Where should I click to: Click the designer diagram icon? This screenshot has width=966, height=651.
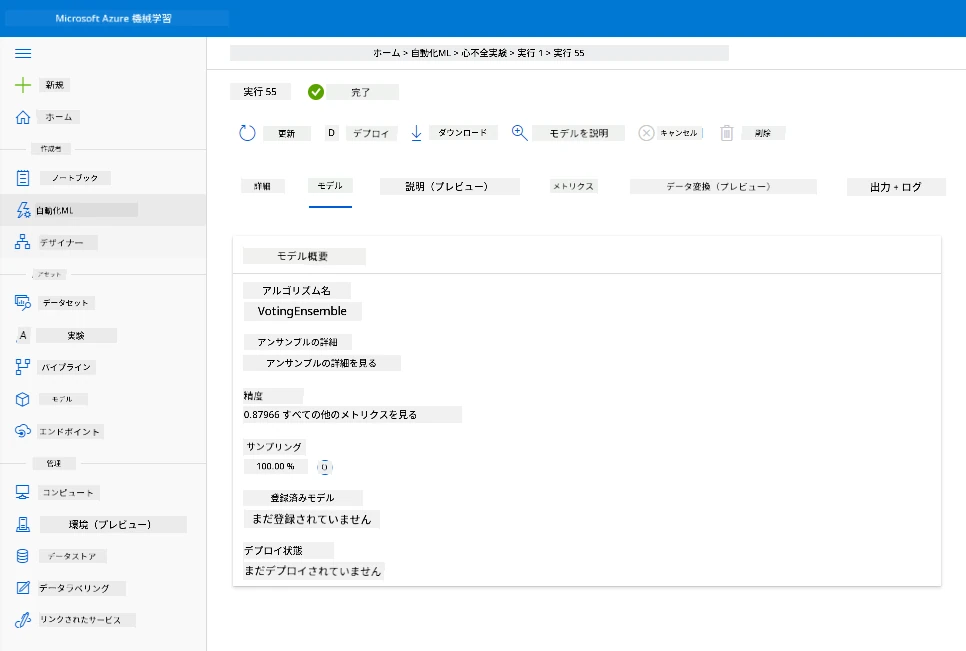[x=23, y=242]
